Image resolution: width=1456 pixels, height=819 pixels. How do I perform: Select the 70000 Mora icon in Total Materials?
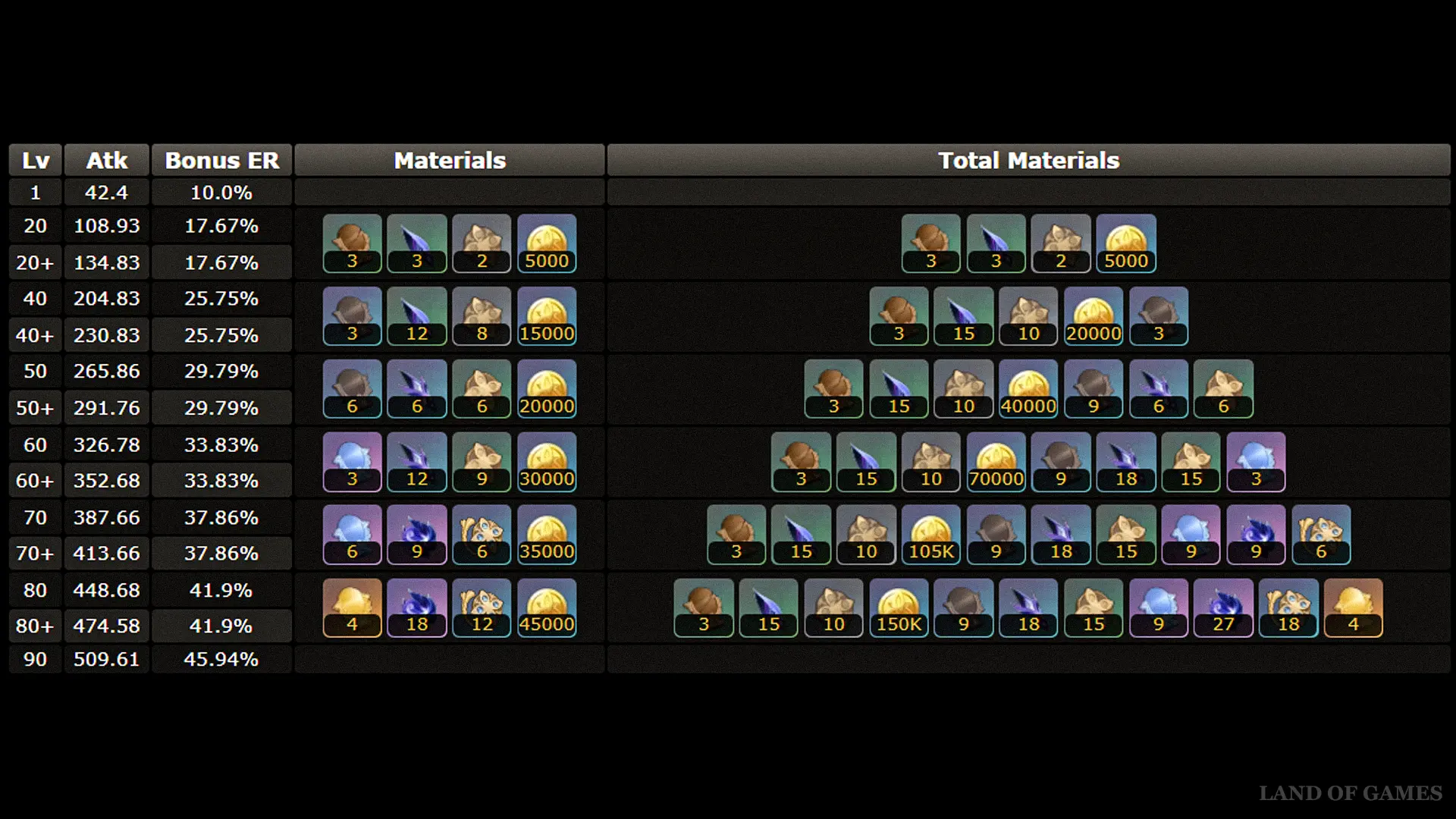pos(996,463)
